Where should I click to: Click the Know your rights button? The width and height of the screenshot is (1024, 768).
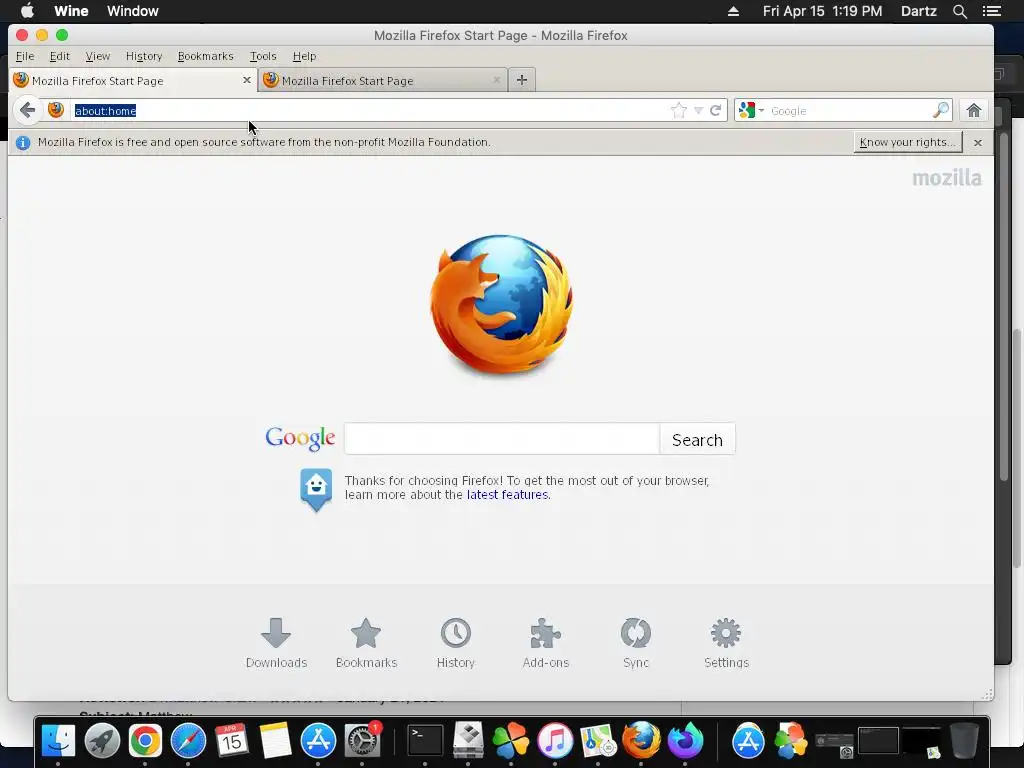pos(908,142)
